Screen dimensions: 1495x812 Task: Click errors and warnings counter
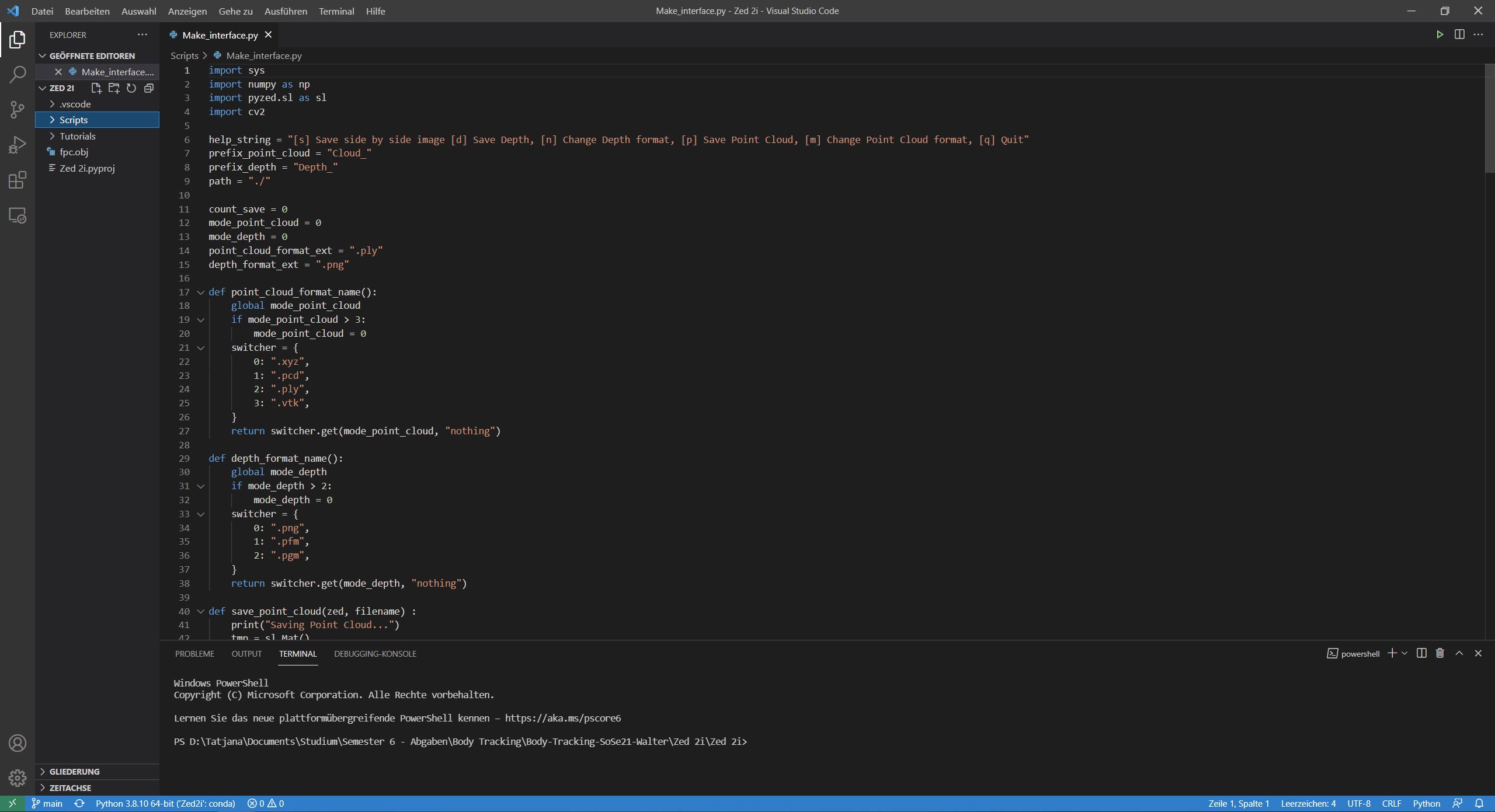(x=265, y=803)
